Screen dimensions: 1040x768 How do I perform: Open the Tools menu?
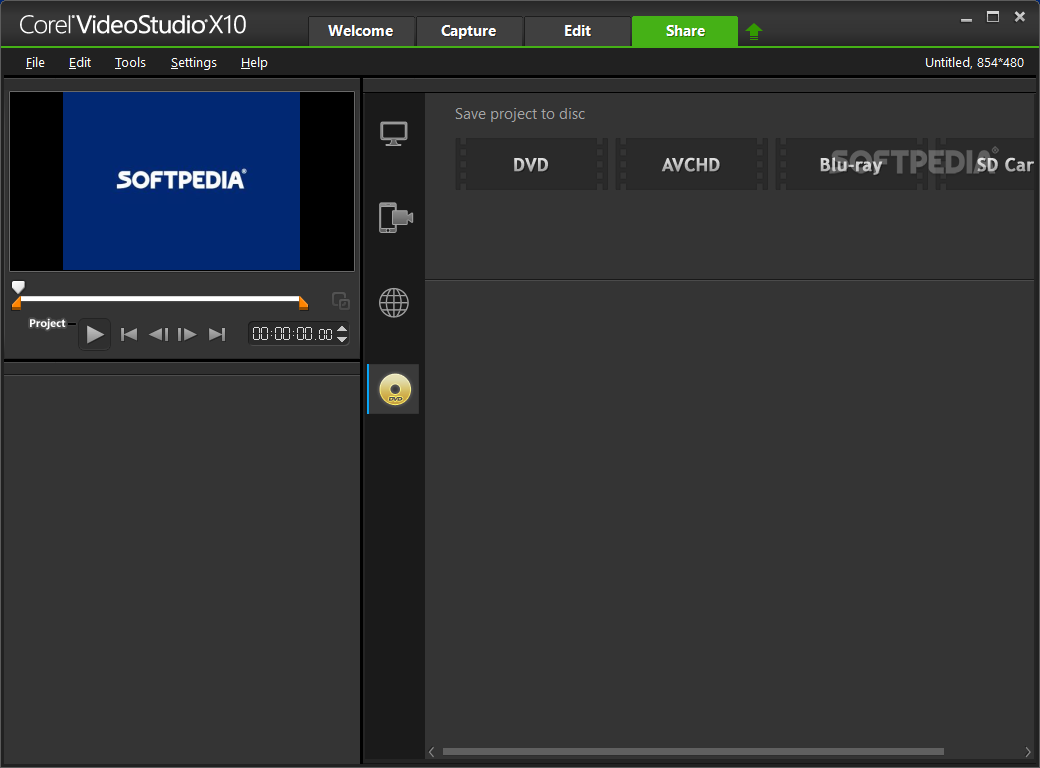click(x=130, y=62)
